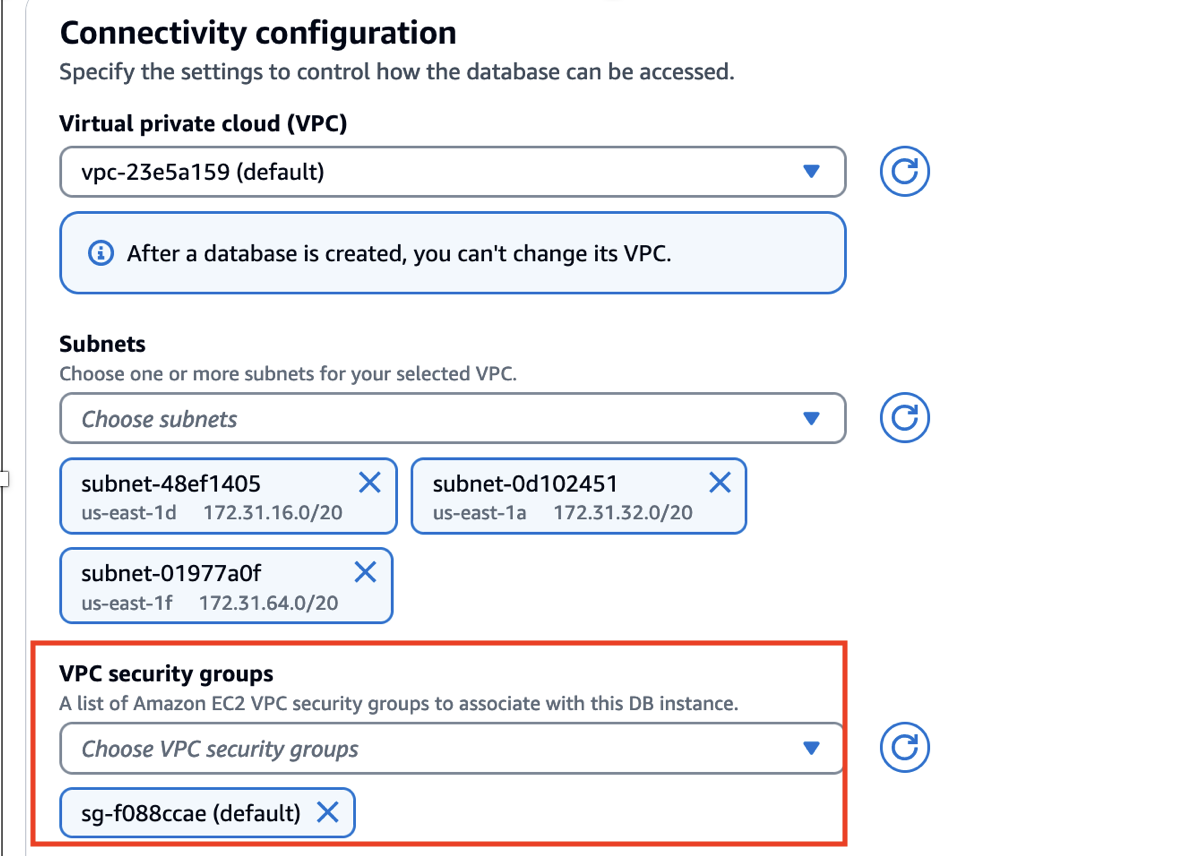Image resolution: width=1204 pixels, height=856 pixels.
Task: Click the subnet-0d102451 name text
Action: (525, 484)
